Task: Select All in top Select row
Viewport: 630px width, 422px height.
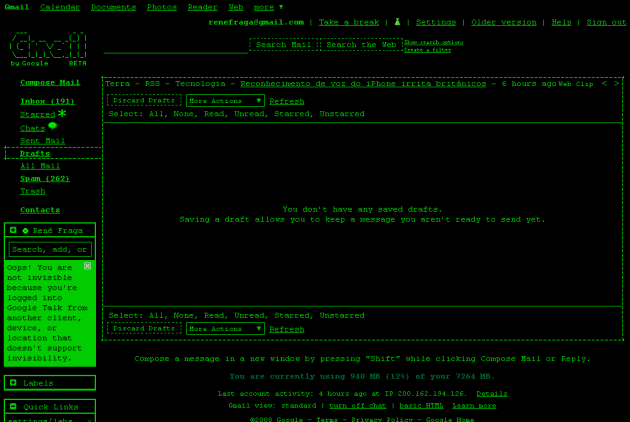Action: point(155,114)
